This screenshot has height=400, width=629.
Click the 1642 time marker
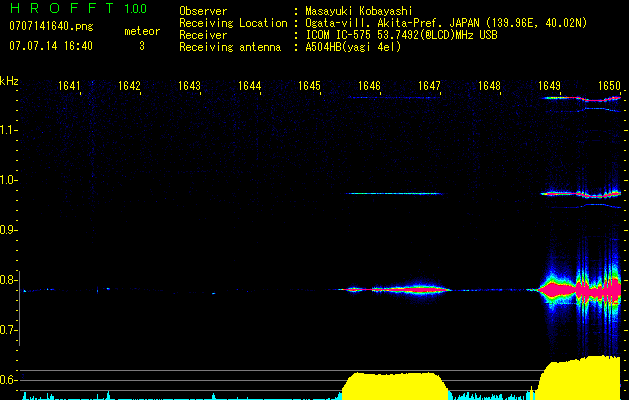129,86
